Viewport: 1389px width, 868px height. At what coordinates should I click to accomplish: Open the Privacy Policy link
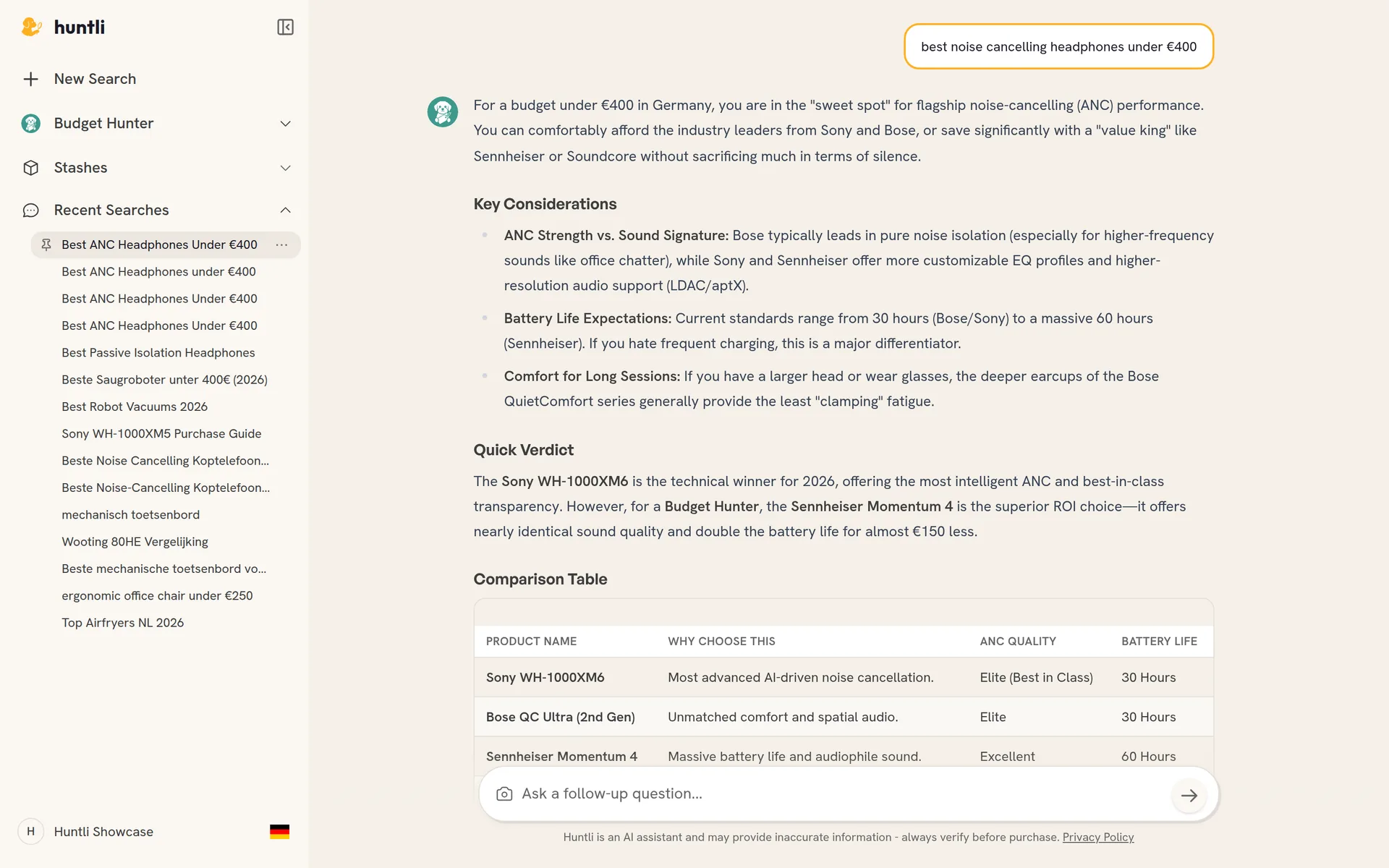pyautogui.click(x=1097, y=838)
